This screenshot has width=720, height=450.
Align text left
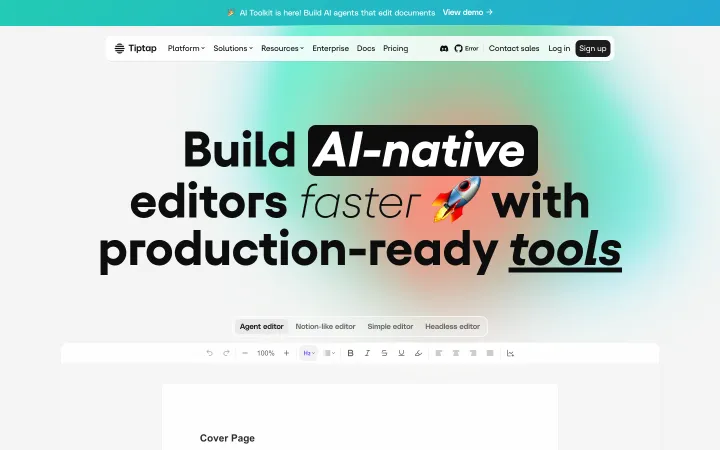click(x=439, y=353)
